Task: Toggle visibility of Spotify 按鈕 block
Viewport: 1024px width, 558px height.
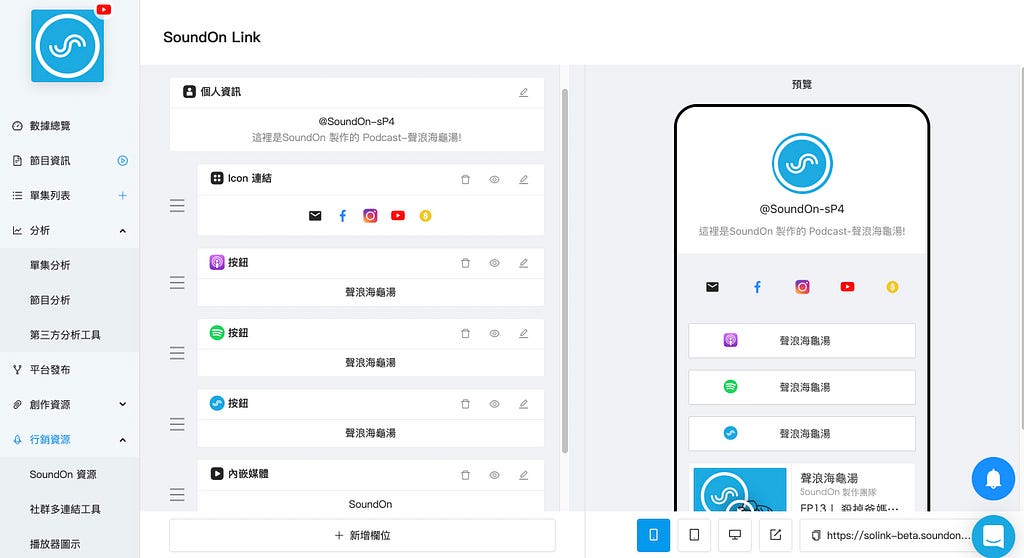Action: pos(494,333)
